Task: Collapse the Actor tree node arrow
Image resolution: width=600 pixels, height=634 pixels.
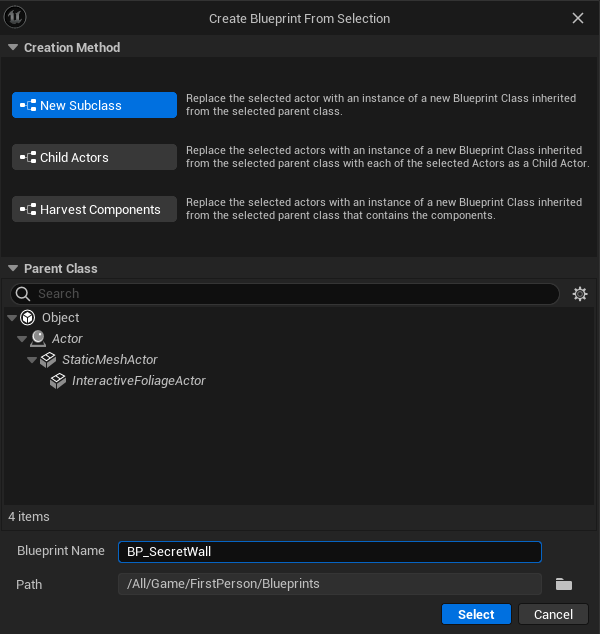Action: pos(22,339)
